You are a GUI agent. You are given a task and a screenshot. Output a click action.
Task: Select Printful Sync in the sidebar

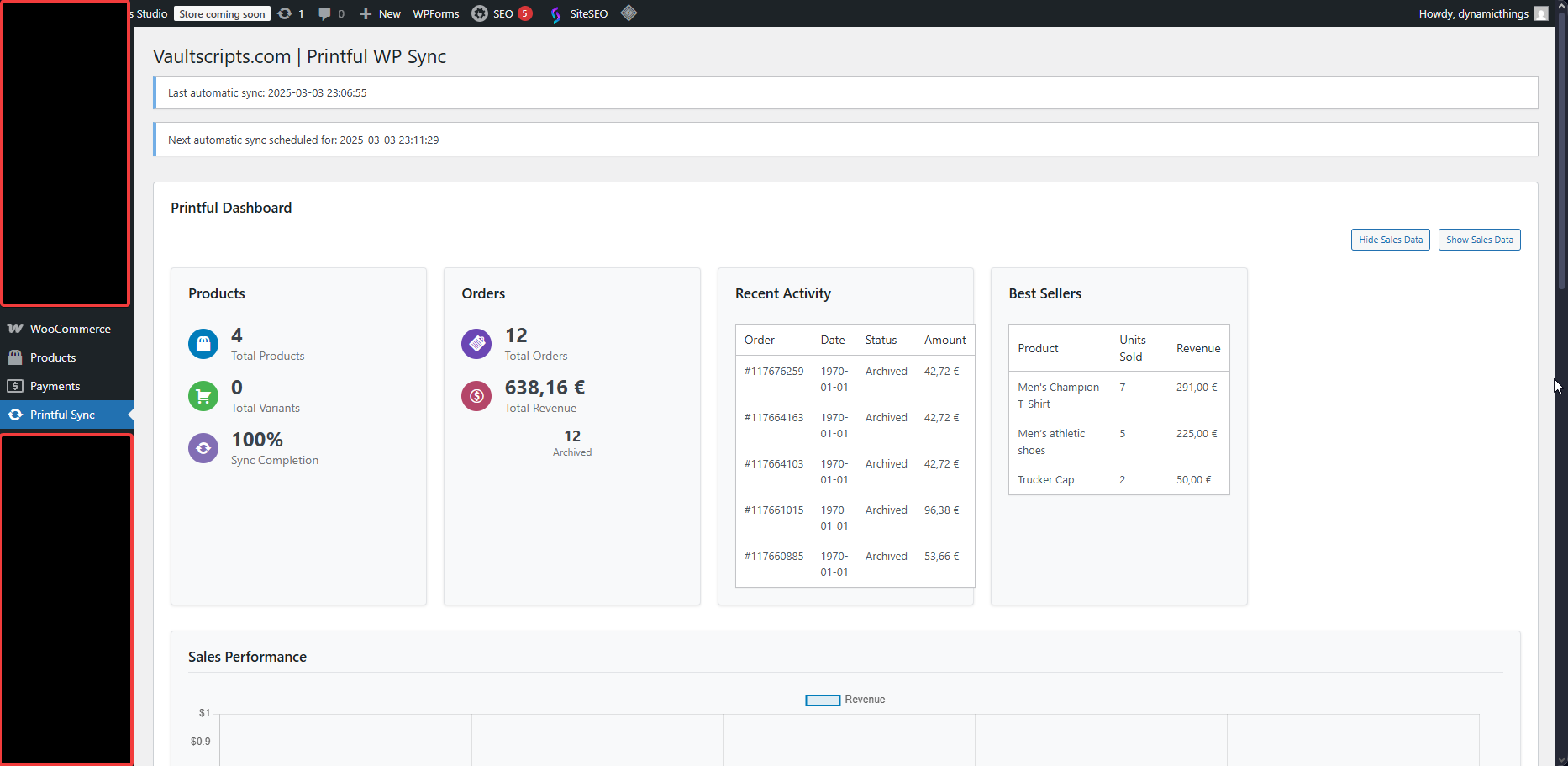[62, 415]
